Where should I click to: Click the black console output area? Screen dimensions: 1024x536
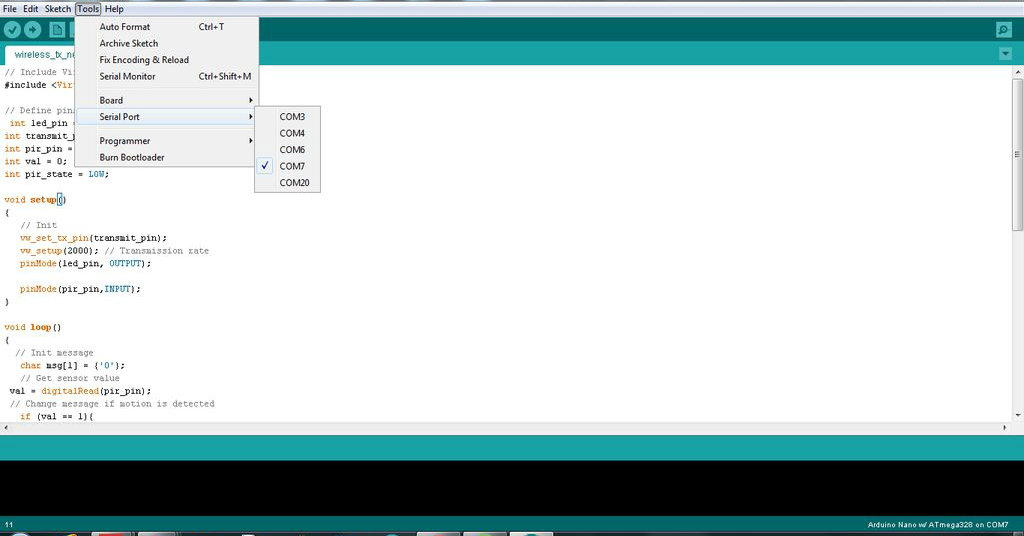coord(512,488)
